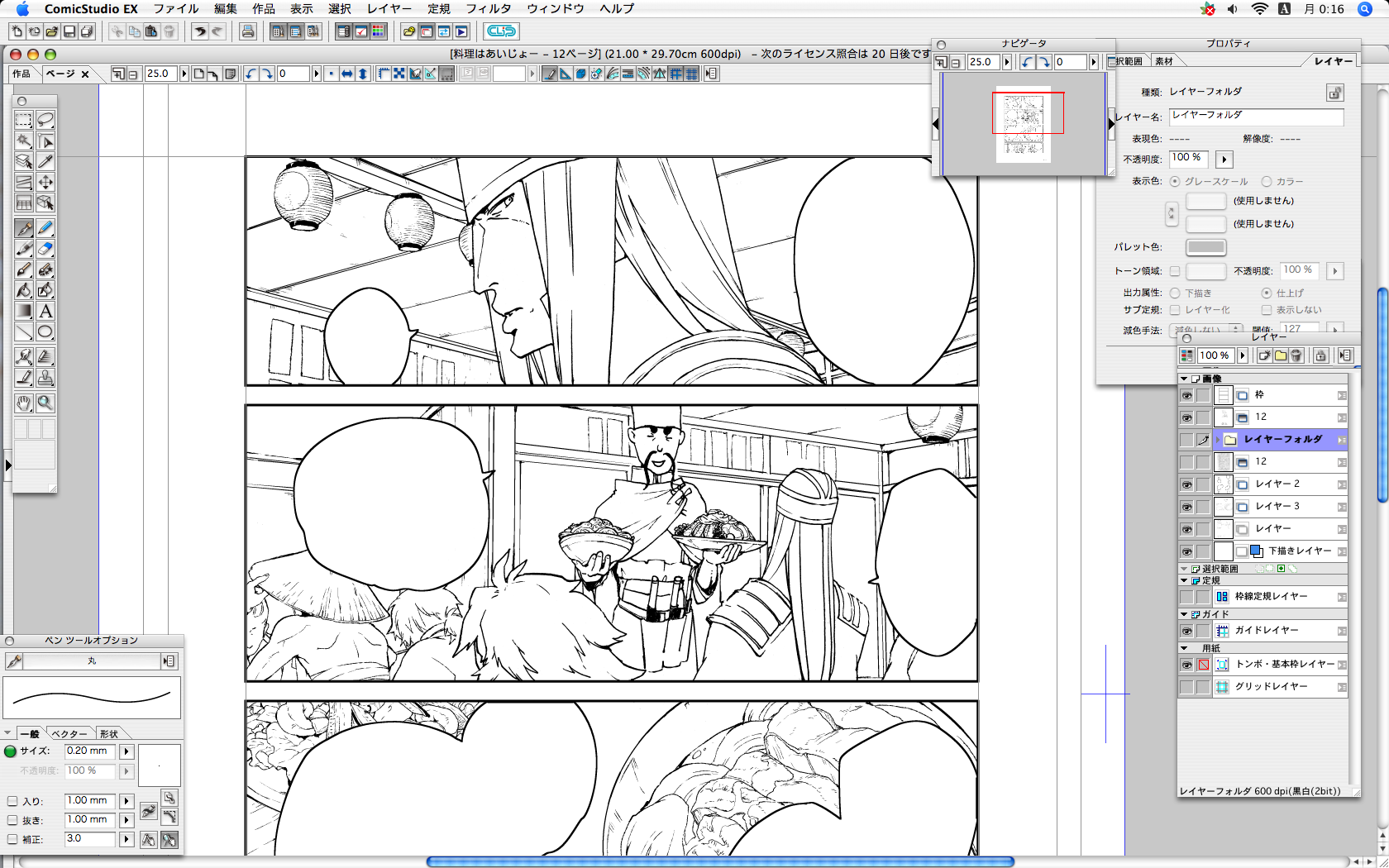This screenshot has height=868, width=1389.
Task: Enable the 入り checkbox in pen options
Action: point(12,801)
